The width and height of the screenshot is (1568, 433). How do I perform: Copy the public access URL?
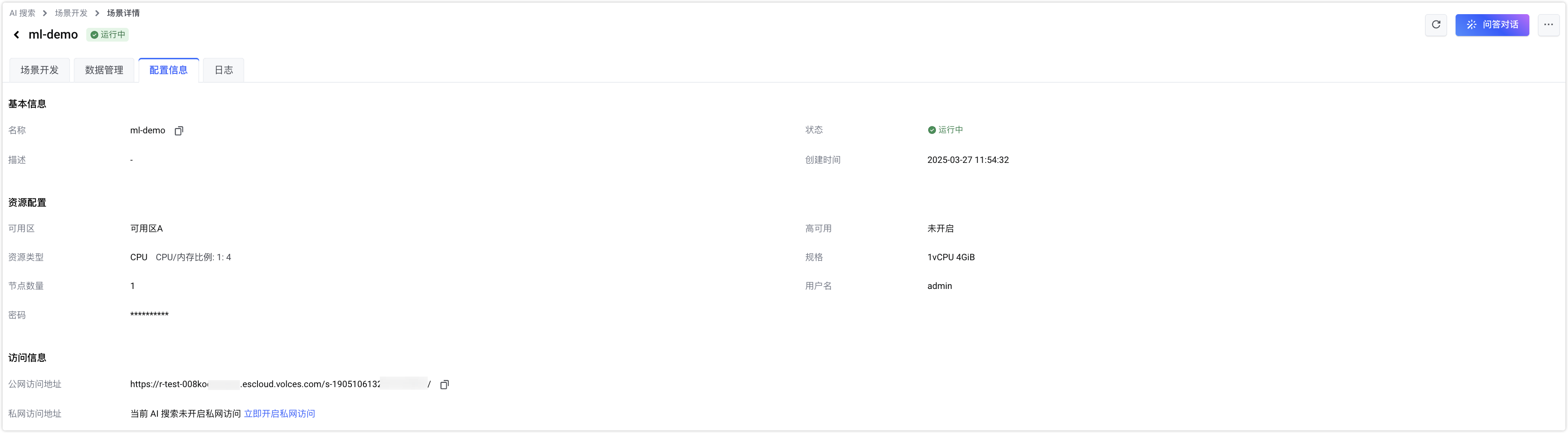click(444, 385)
